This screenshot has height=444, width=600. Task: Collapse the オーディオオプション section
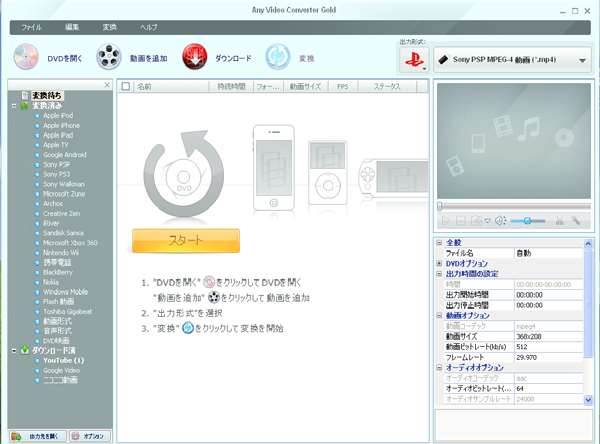coord(439,367)
